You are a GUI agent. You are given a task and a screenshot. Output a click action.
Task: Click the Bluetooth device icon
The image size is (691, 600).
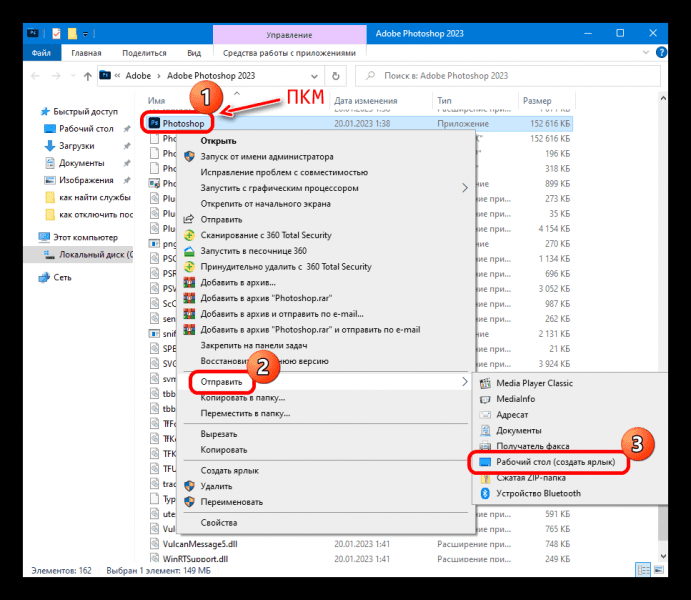click(485, 493)
